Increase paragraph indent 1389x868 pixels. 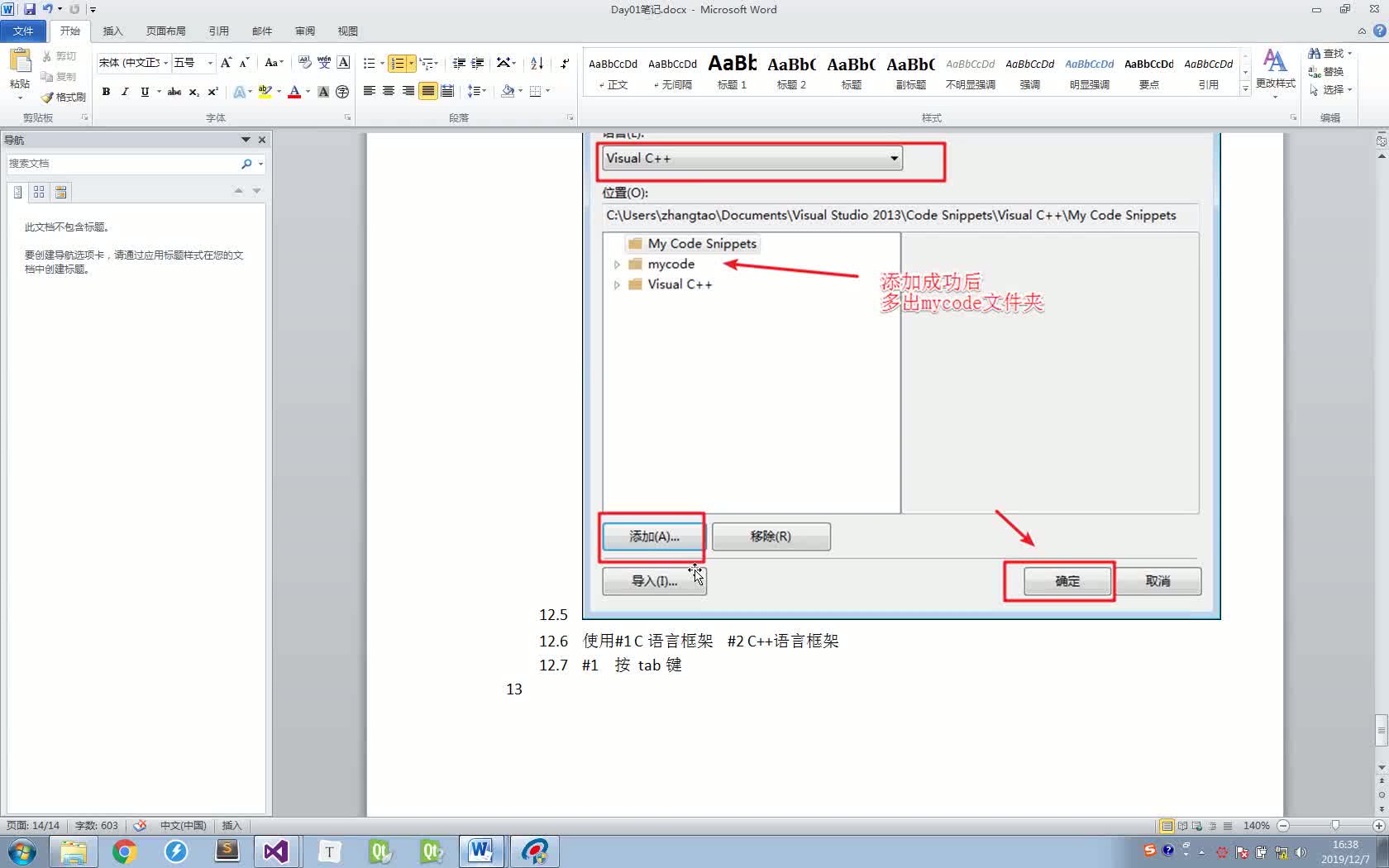tap(478, 63)
